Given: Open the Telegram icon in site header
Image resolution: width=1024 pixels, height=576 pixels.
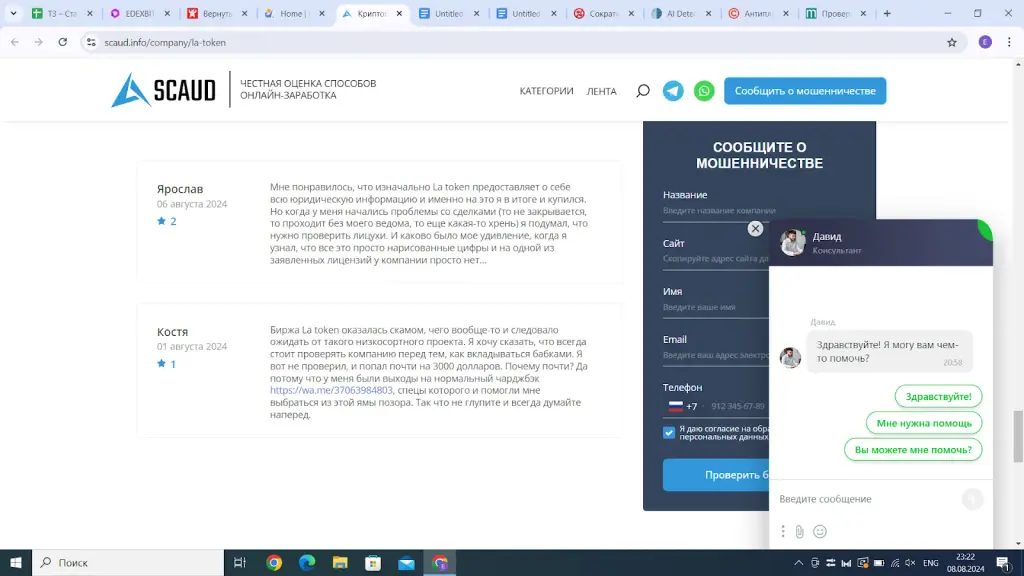Looking at the screenshot, I should click(673, 91).
